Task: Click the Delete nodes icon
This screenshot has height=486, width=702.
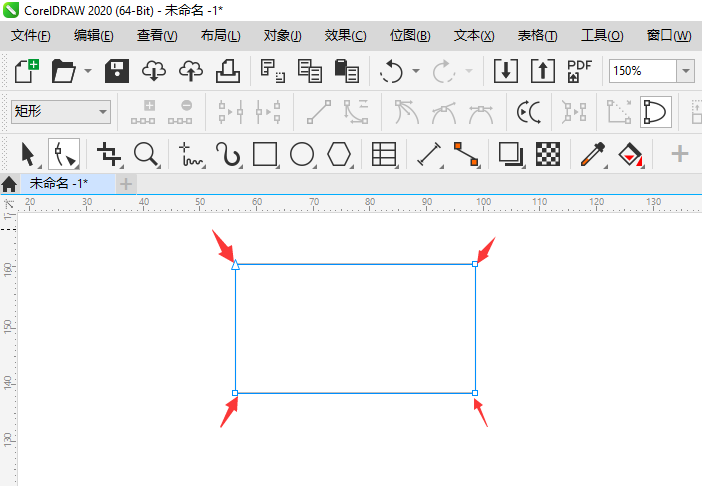Action: [180, 112]
